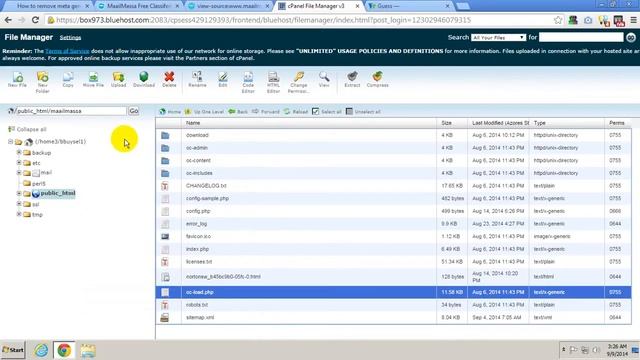
Task: Create a New File from toolbar
Action: 17,79
